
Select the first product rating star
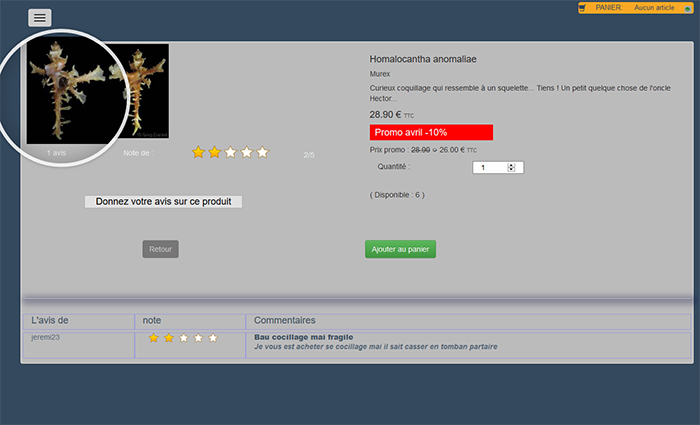coord(198,152)
